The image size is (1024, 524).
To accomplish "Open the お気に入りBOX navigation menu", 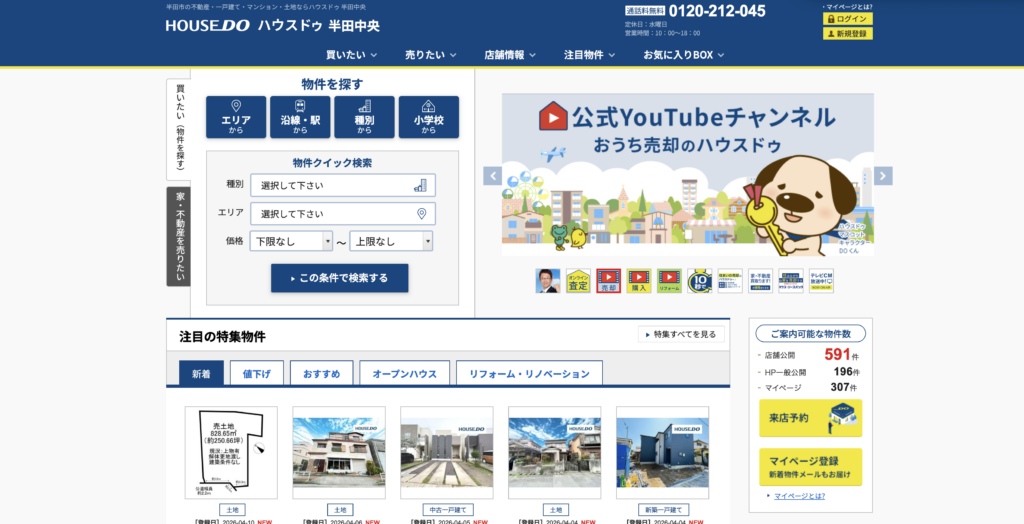I will point(684,55).
